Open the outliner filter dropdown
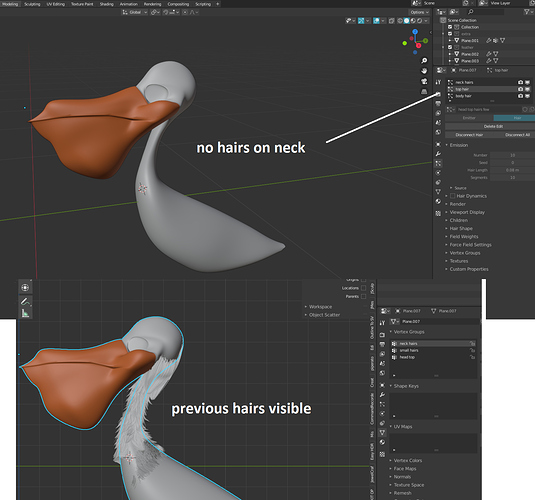Screen dimensions: 535x500 point(528,12)
